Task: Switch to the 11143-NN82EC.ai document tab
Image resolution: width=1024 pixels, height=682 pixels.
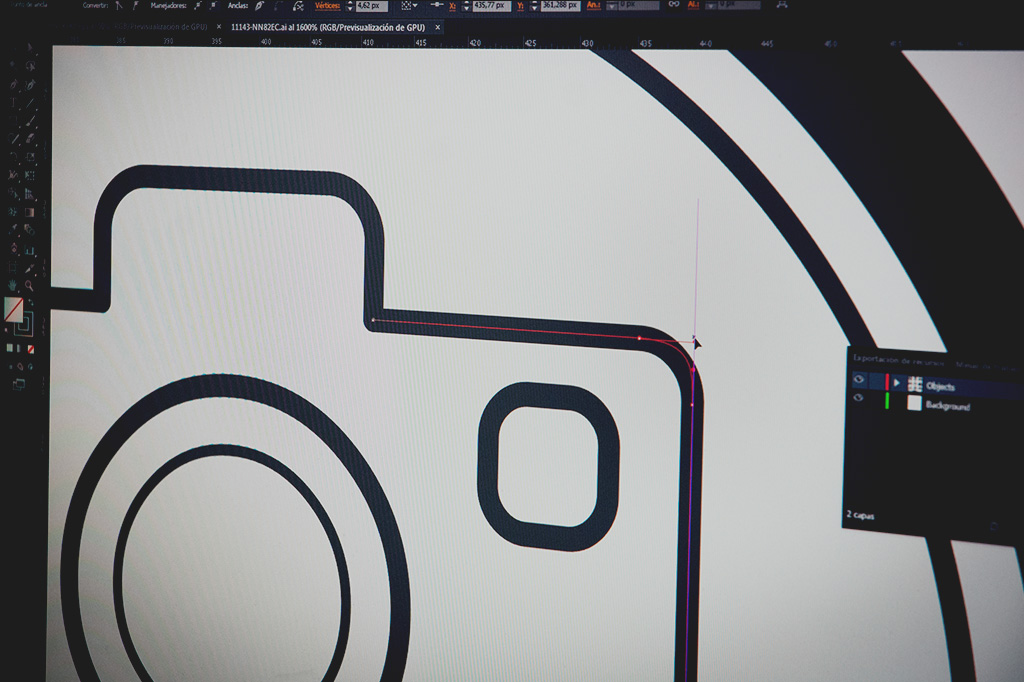Action: pos(328,27)
